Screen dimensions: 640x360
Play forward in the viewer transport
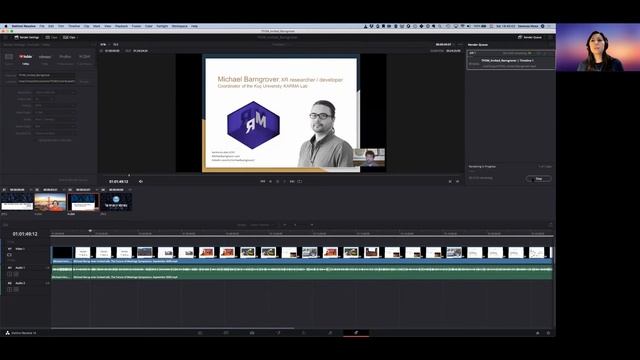tap(285, 181)
